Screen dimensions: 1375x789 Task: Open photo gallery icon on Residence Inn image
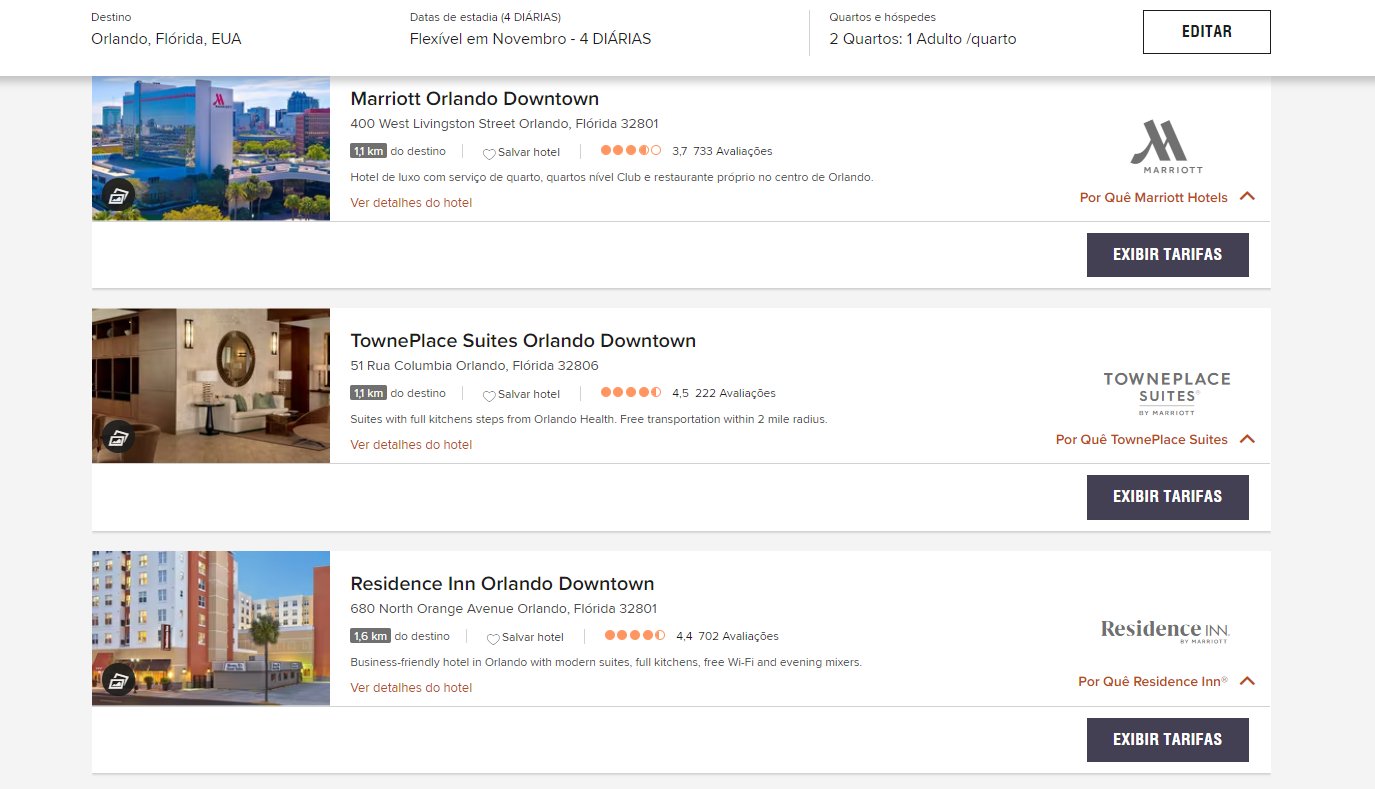coord(118,680)
